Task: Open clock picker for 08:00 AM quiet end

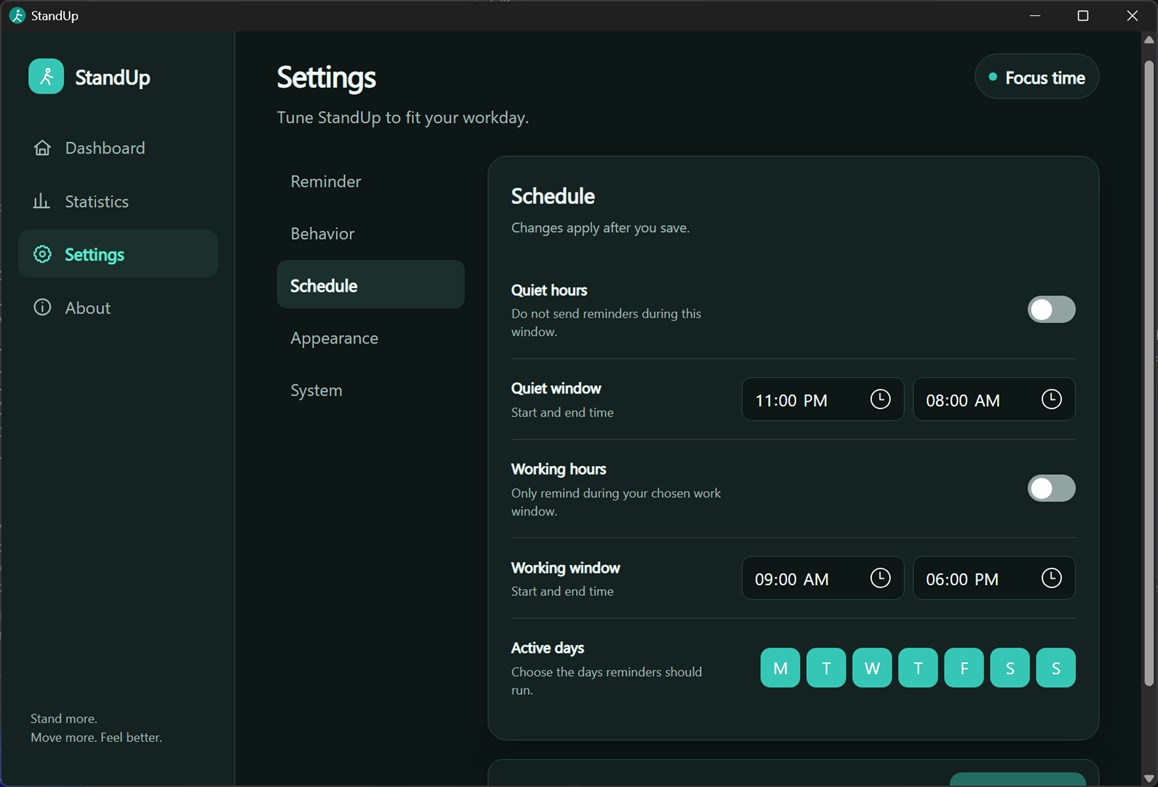Action: (1051, 399)
